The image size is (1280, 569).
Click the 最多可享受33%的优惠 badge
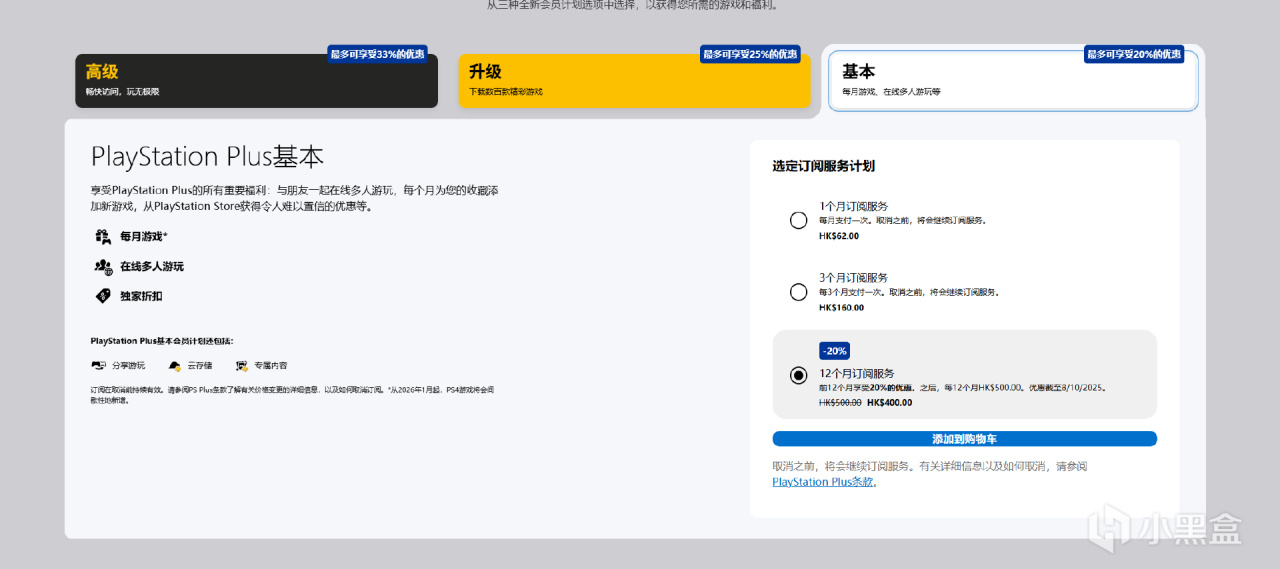(376, 54)
